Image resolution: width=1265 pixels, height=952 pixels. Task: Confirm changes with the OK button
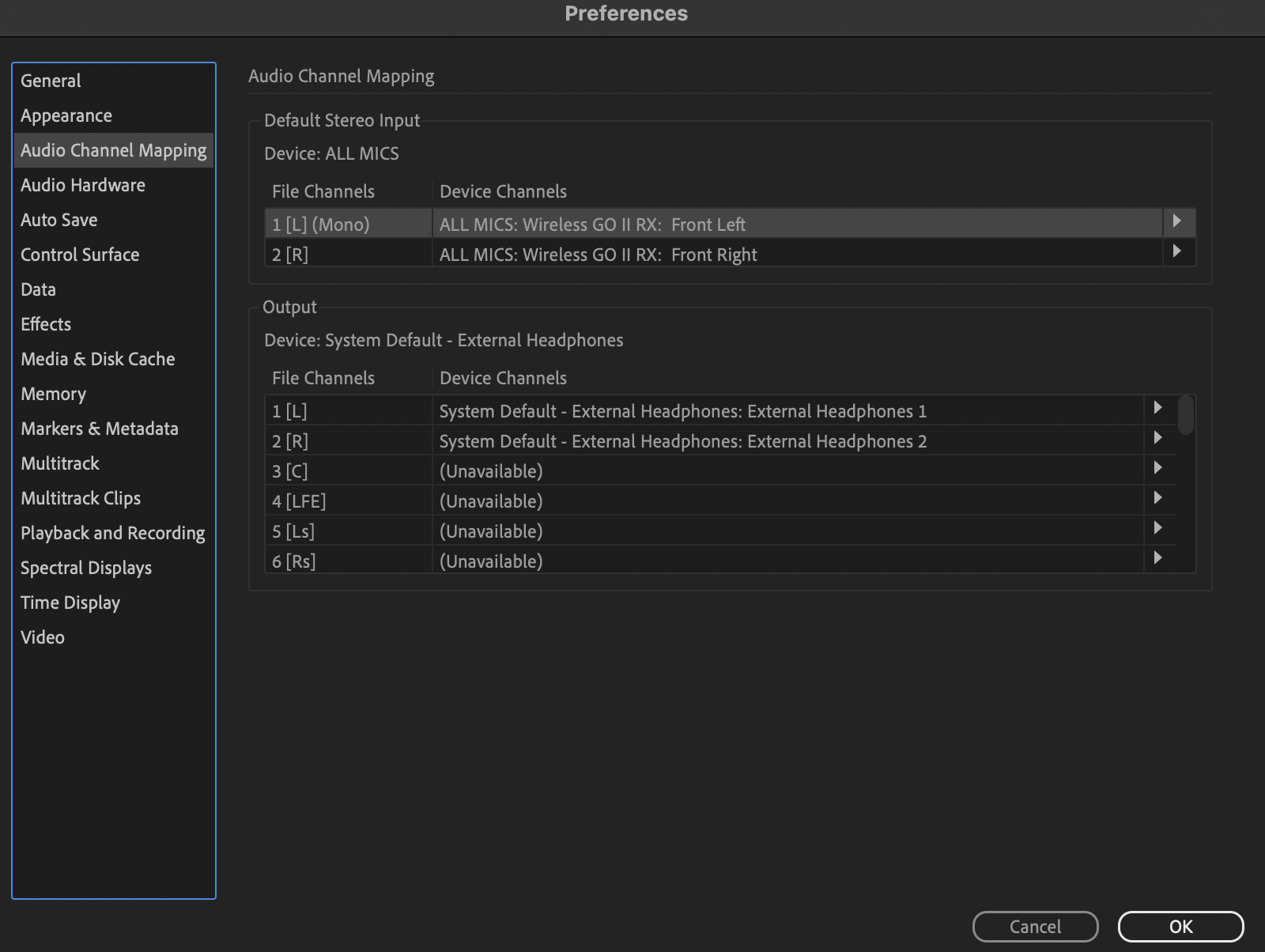1181,926
